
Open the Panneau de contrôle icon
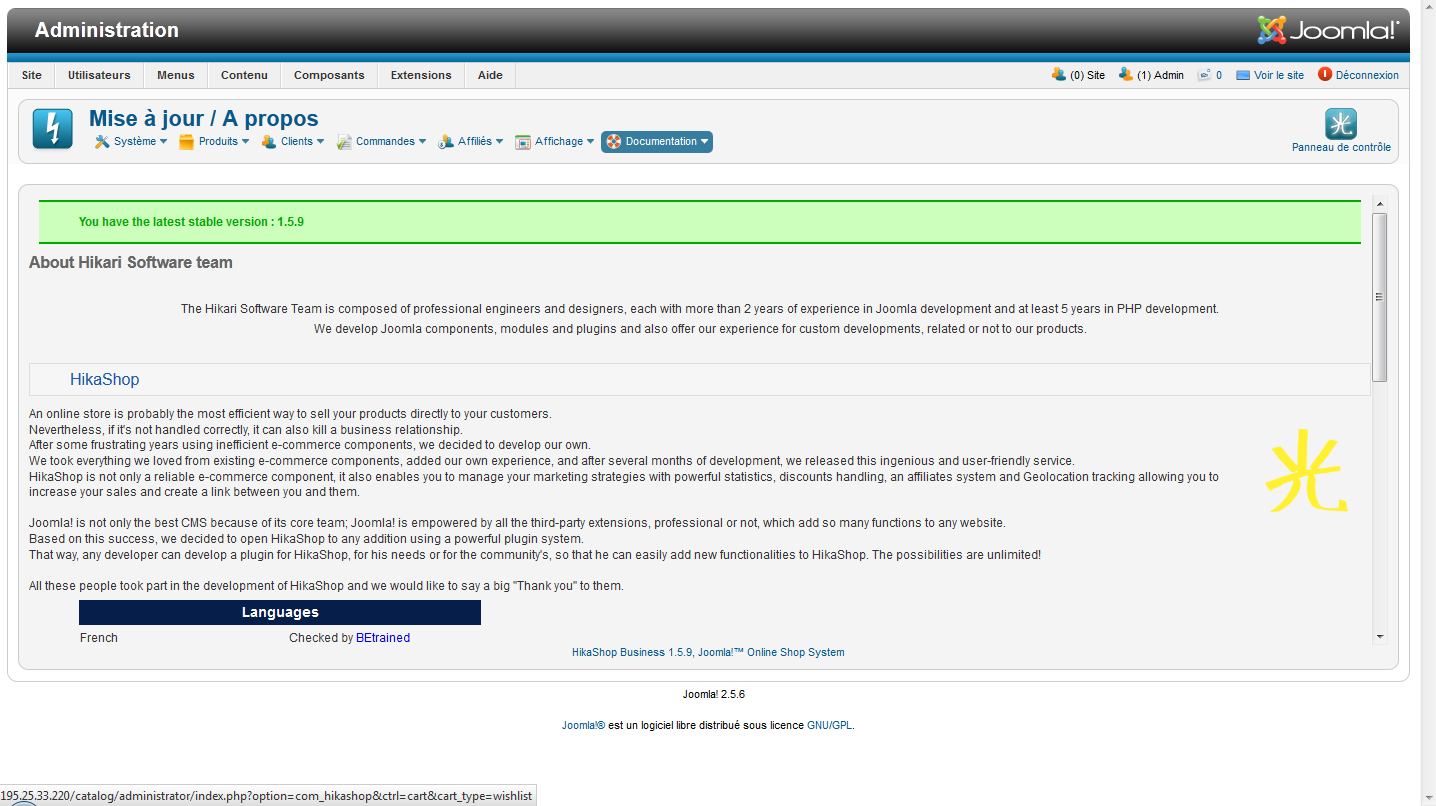1341,124
